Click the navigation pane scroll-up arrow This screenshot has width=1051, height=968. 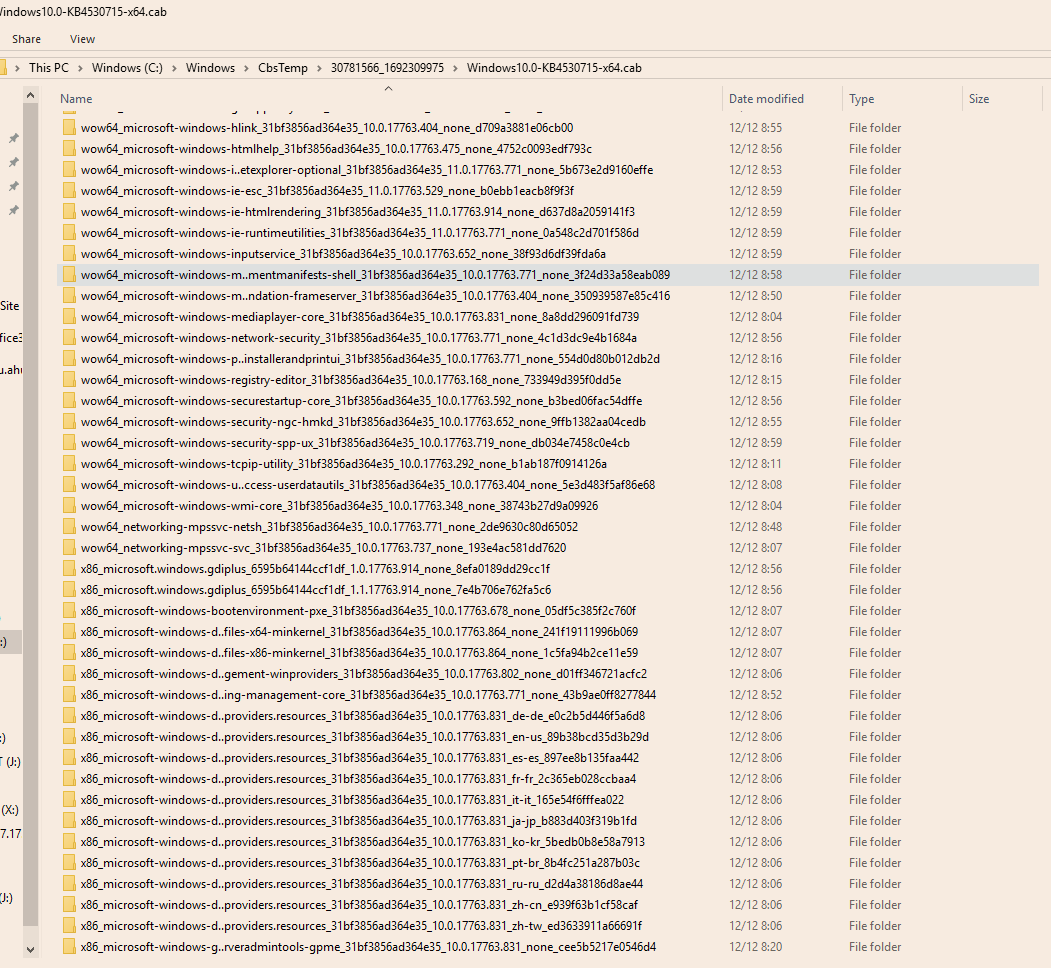point(30,95)
